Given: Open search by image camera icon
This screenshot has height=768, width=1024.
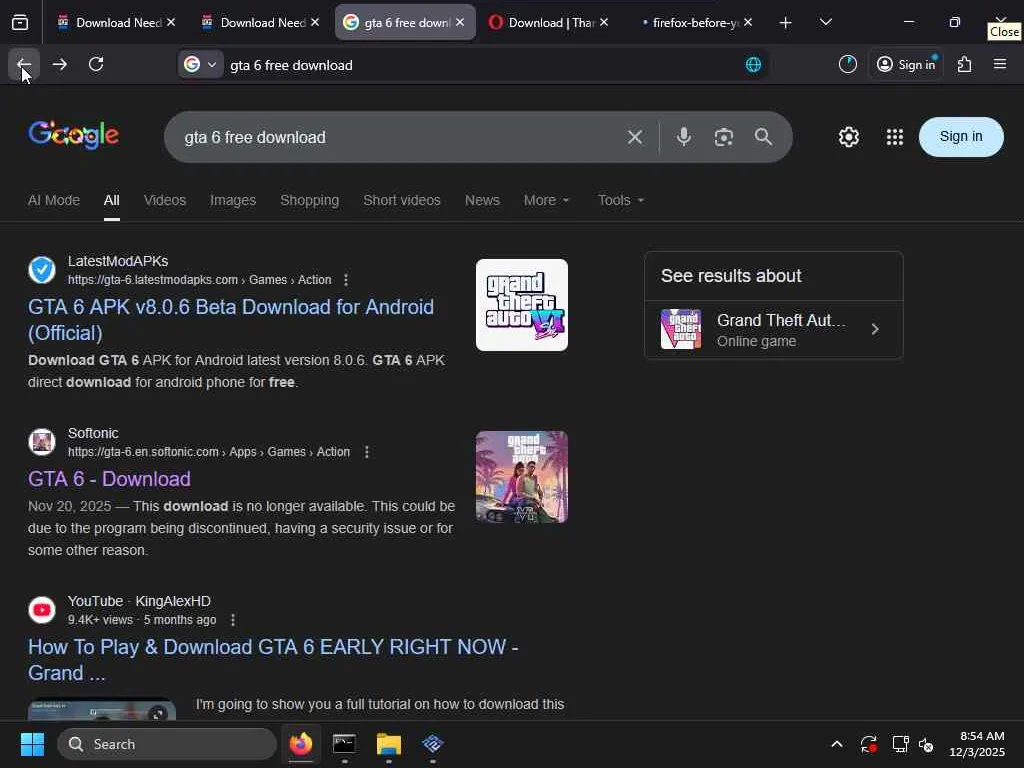Looking at the screenshot, I should (x=724, y=137).
